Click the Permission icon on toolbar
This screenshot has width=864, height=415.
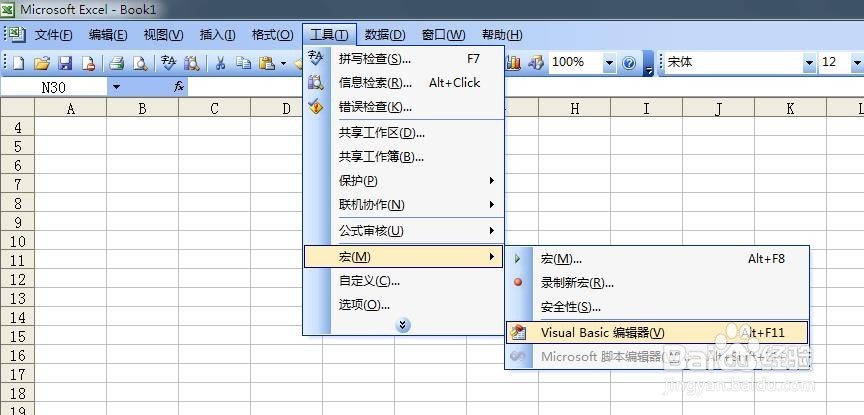point(88,63)
